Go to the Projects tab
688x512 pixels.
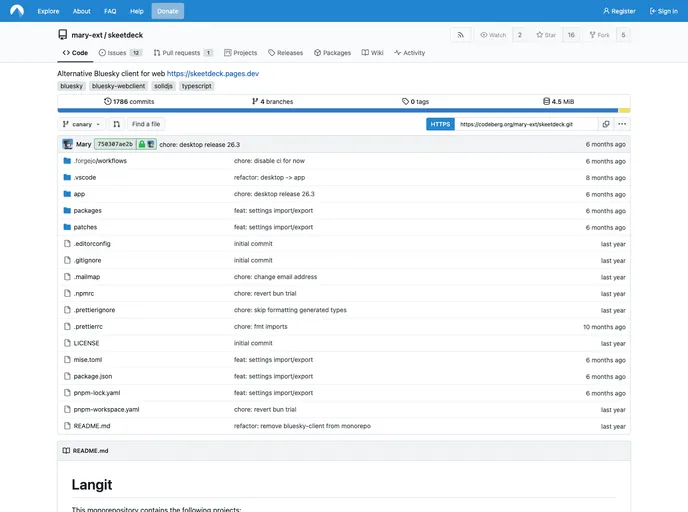click(240, 53)
